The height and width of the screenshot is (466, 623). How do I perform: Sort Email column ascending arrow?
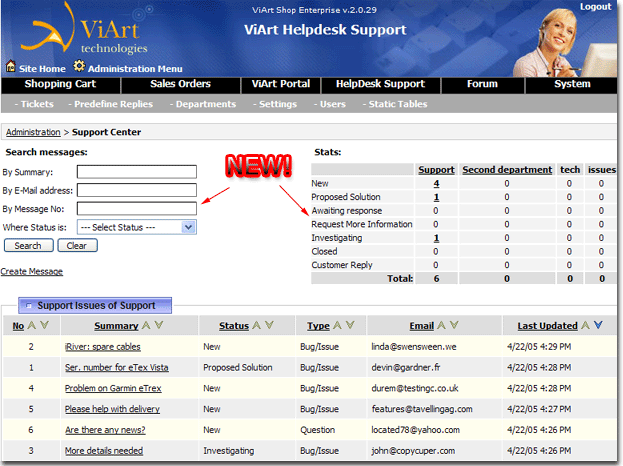[x=441, y=325]
